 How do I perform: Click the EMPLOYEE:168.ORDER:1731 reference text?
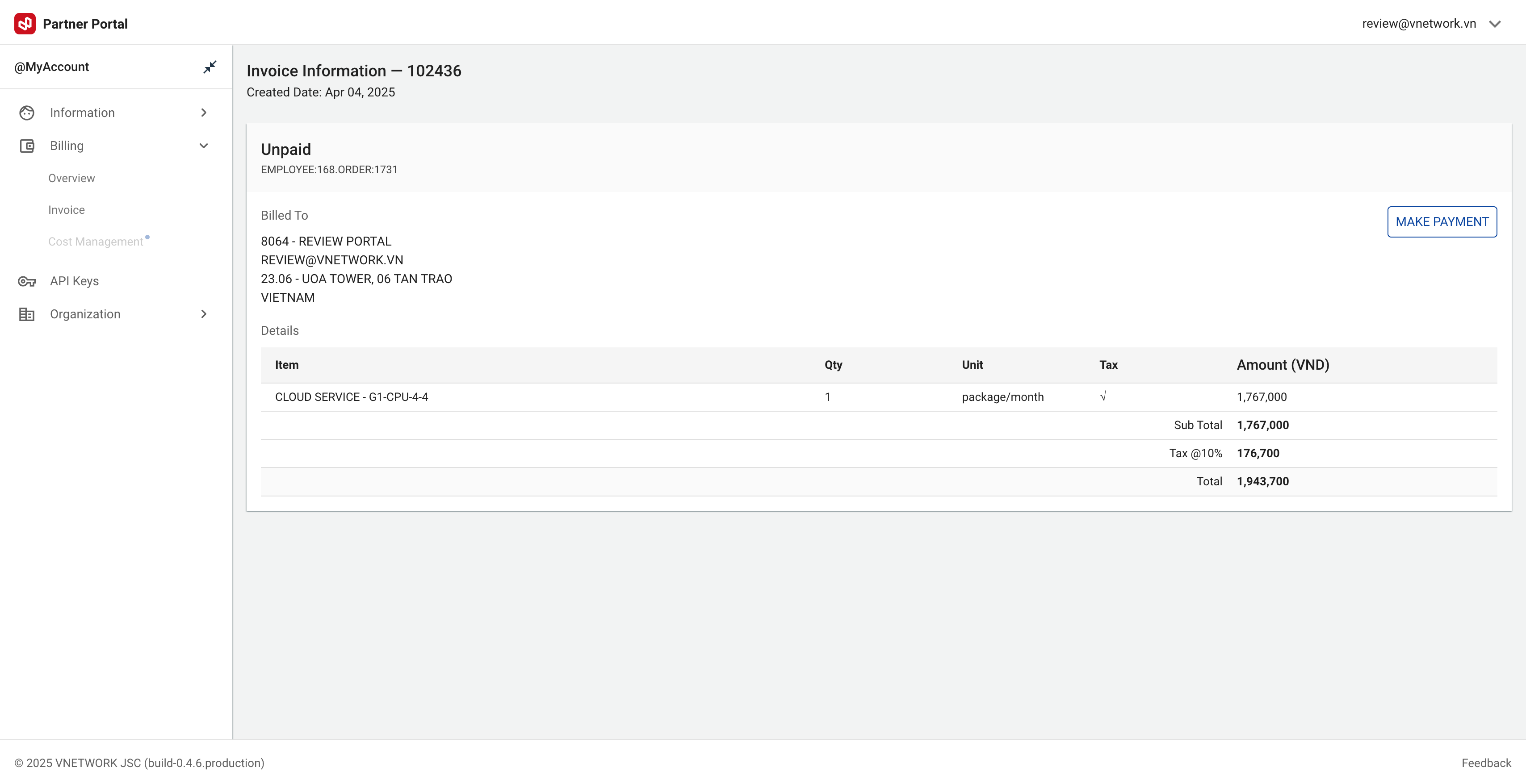pos(329,169)
